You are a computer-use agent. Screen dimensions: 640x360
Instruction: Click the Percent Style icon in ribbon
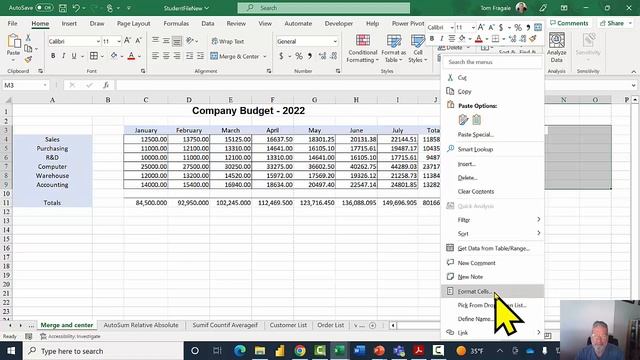coord(299,56)
